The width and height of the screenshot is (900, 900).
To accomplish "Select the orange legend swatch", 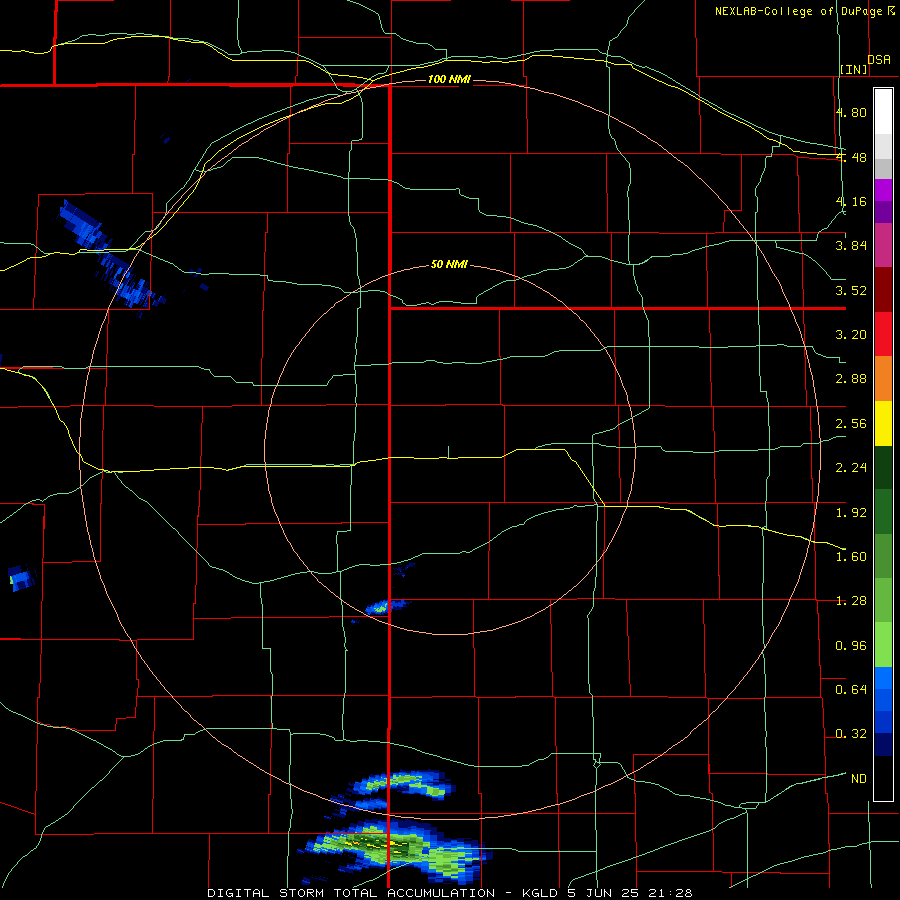I will (883, 378).
